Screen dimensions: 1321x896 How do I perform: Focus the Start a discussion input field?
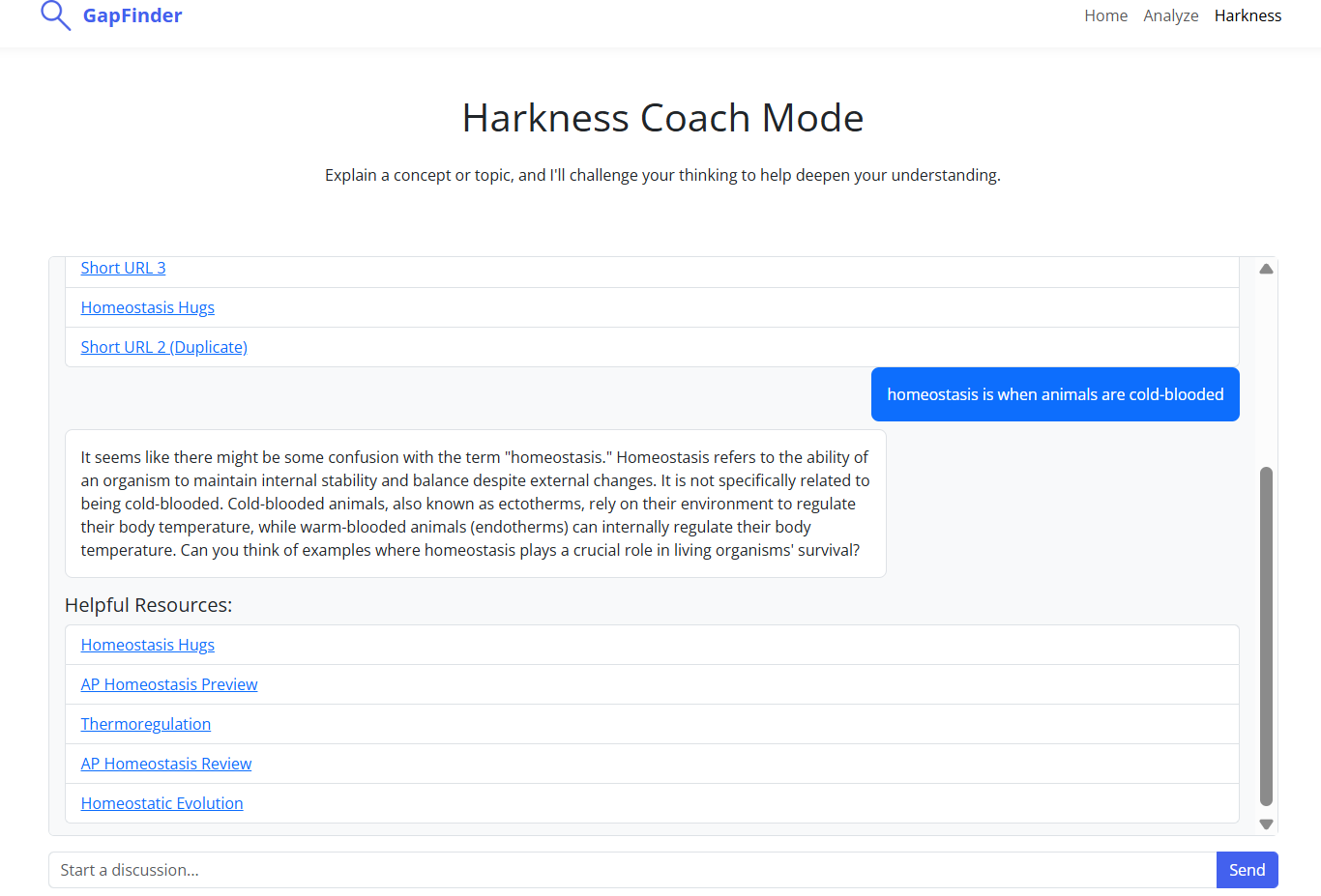coord(632,870)
